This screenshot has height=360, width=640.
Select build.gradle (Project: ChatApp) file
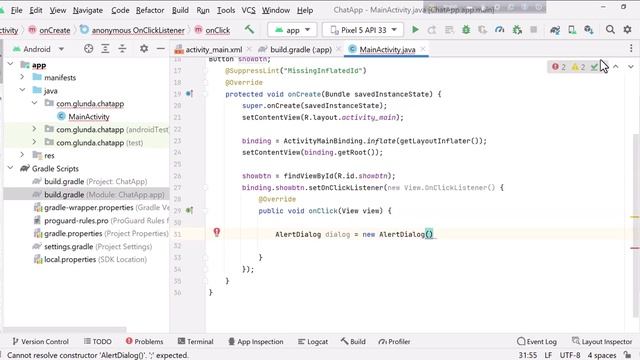(96, 181)
